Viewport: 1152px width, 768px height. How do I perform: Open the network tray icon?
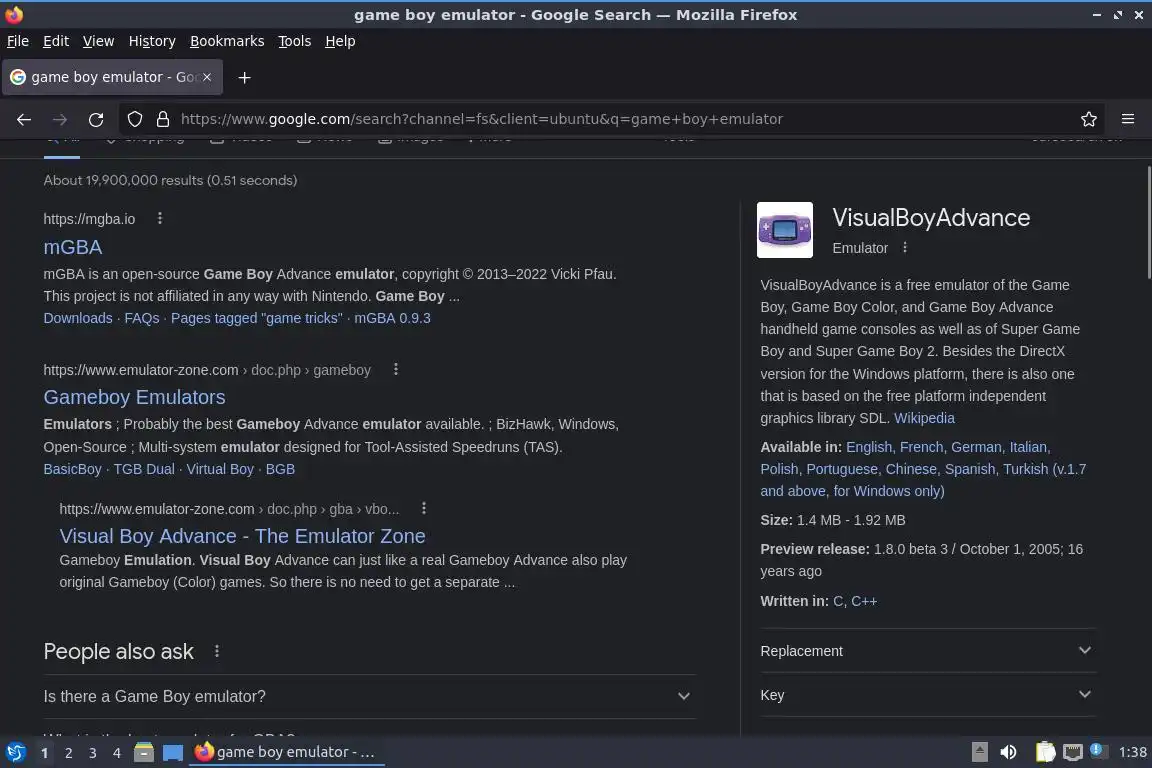[x=1073, y=752]
